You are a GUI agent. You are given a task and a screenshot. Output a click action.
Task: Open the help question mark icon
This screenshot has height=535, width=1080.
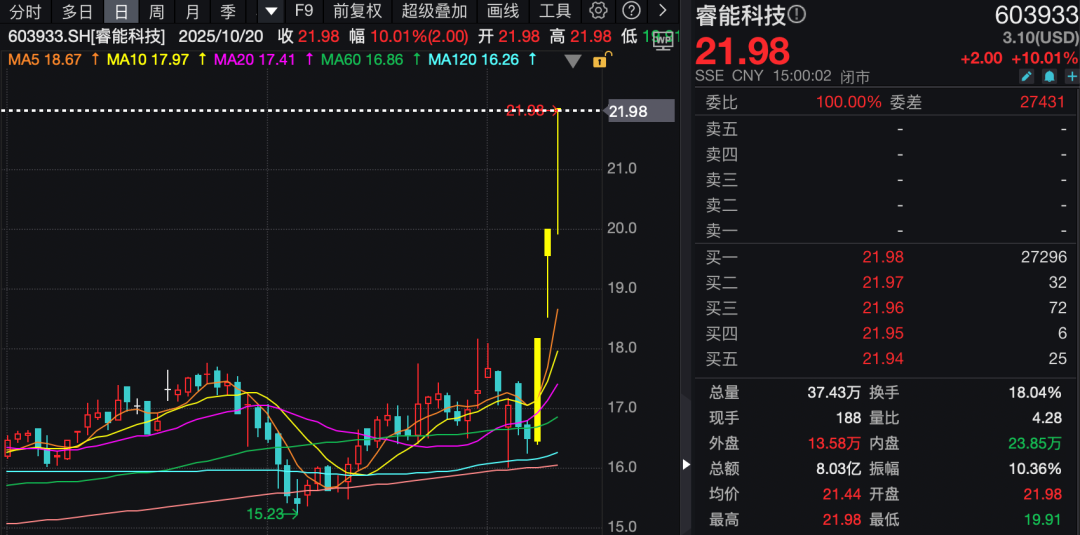[x=631, y=10]
